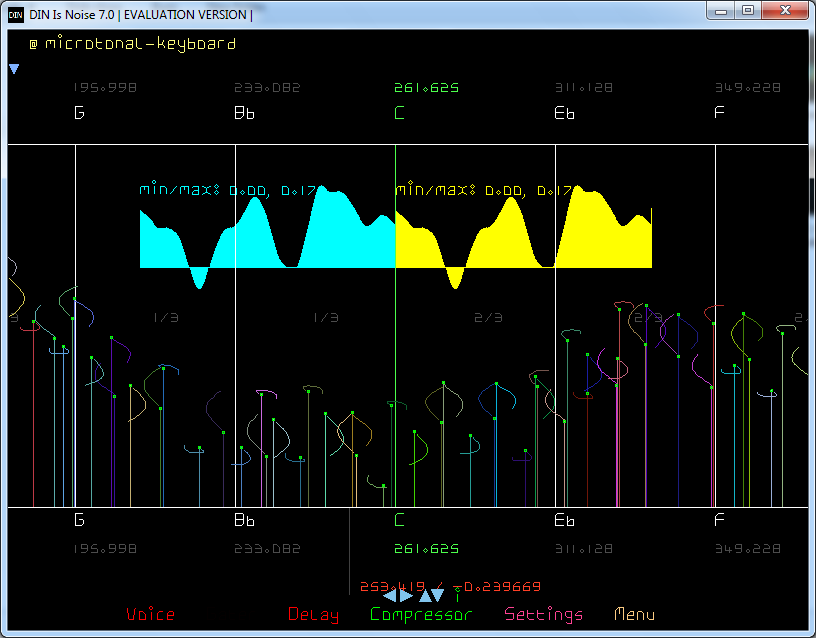Click the green C note label in upper row

pos(399,113)
